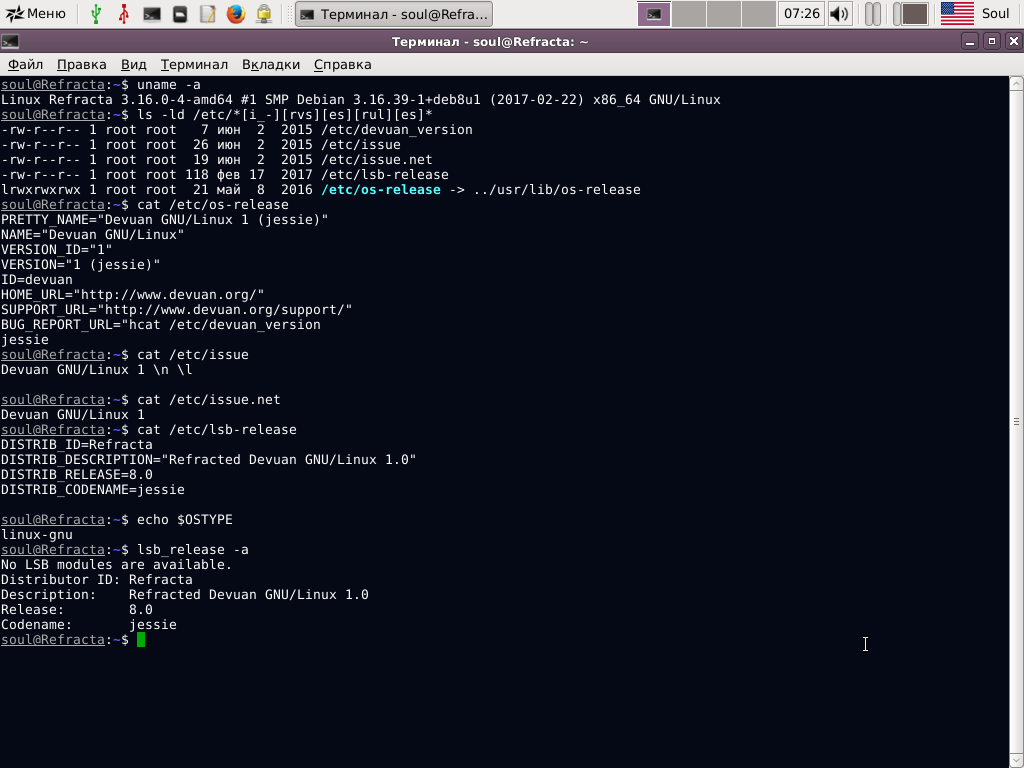Screen dimensions: 1024x768
Task: Click the red USB unmount icon
Action: click(x=123, y=14)
